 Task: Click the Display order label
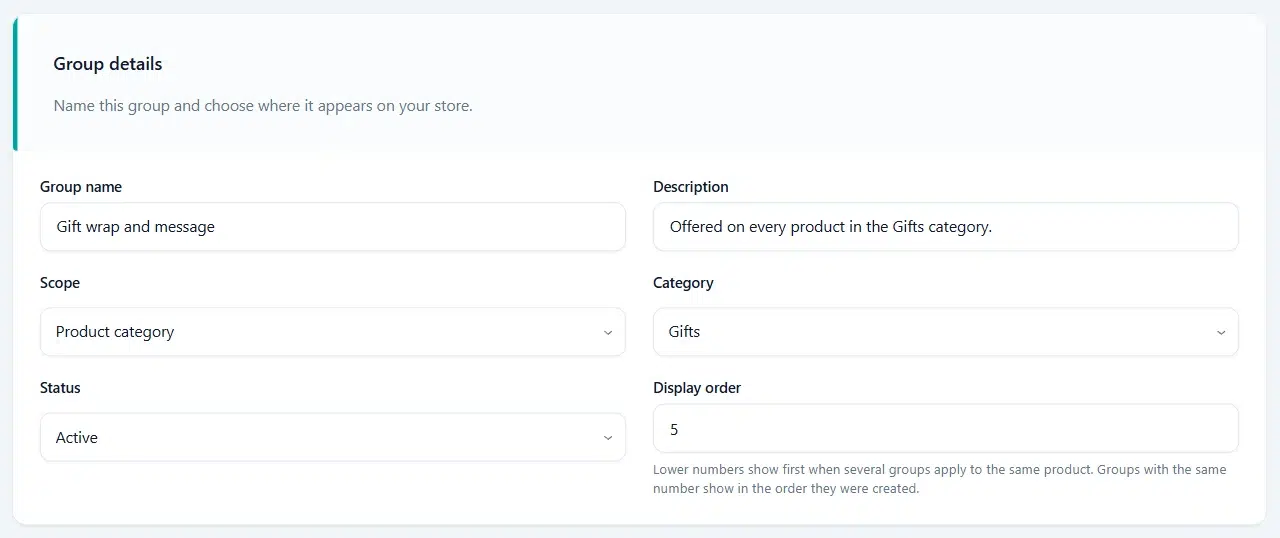click(697, 388)
